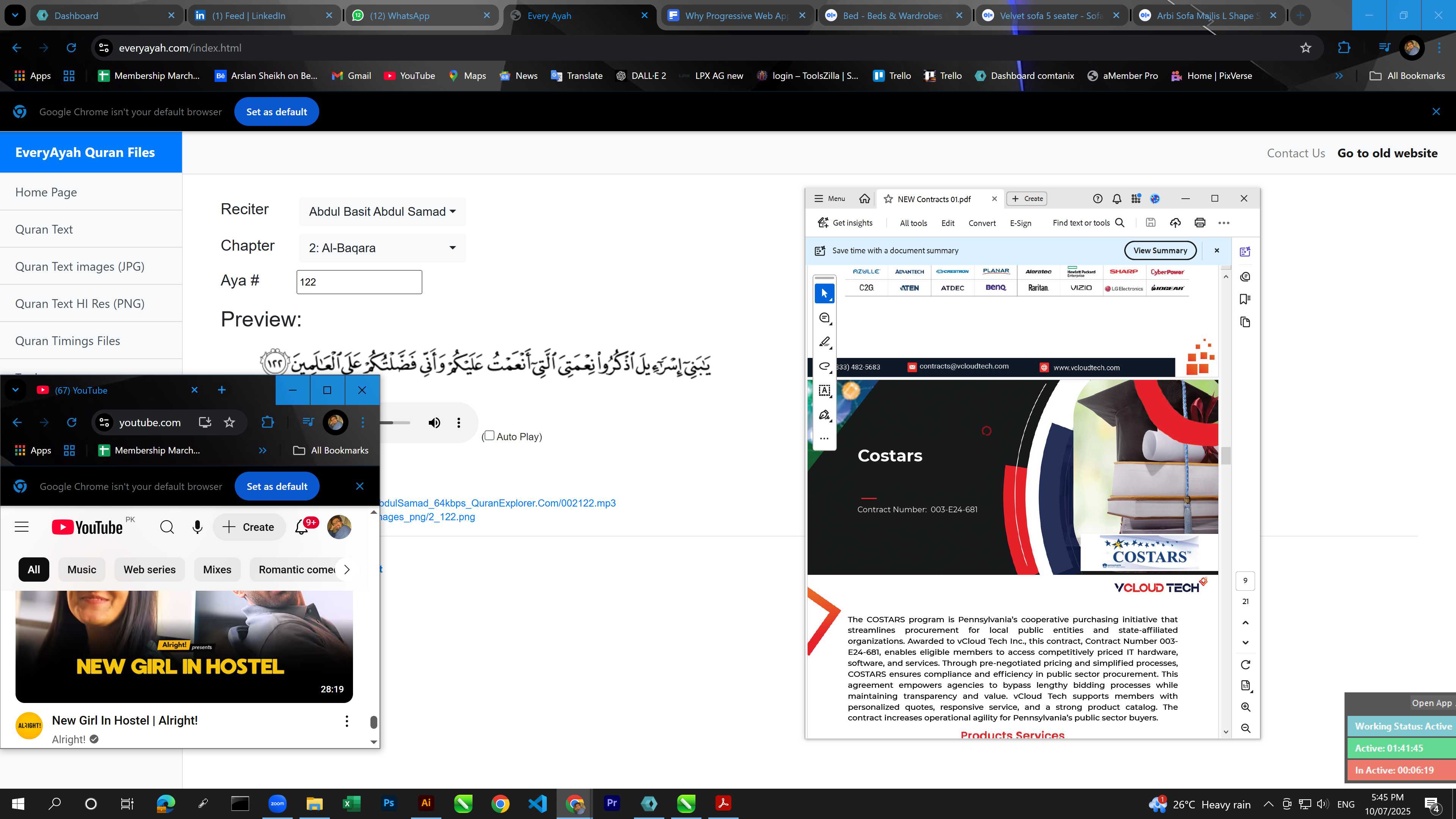
Task: Open tab search dropdown in YouTube window
Action: point(15,390)
